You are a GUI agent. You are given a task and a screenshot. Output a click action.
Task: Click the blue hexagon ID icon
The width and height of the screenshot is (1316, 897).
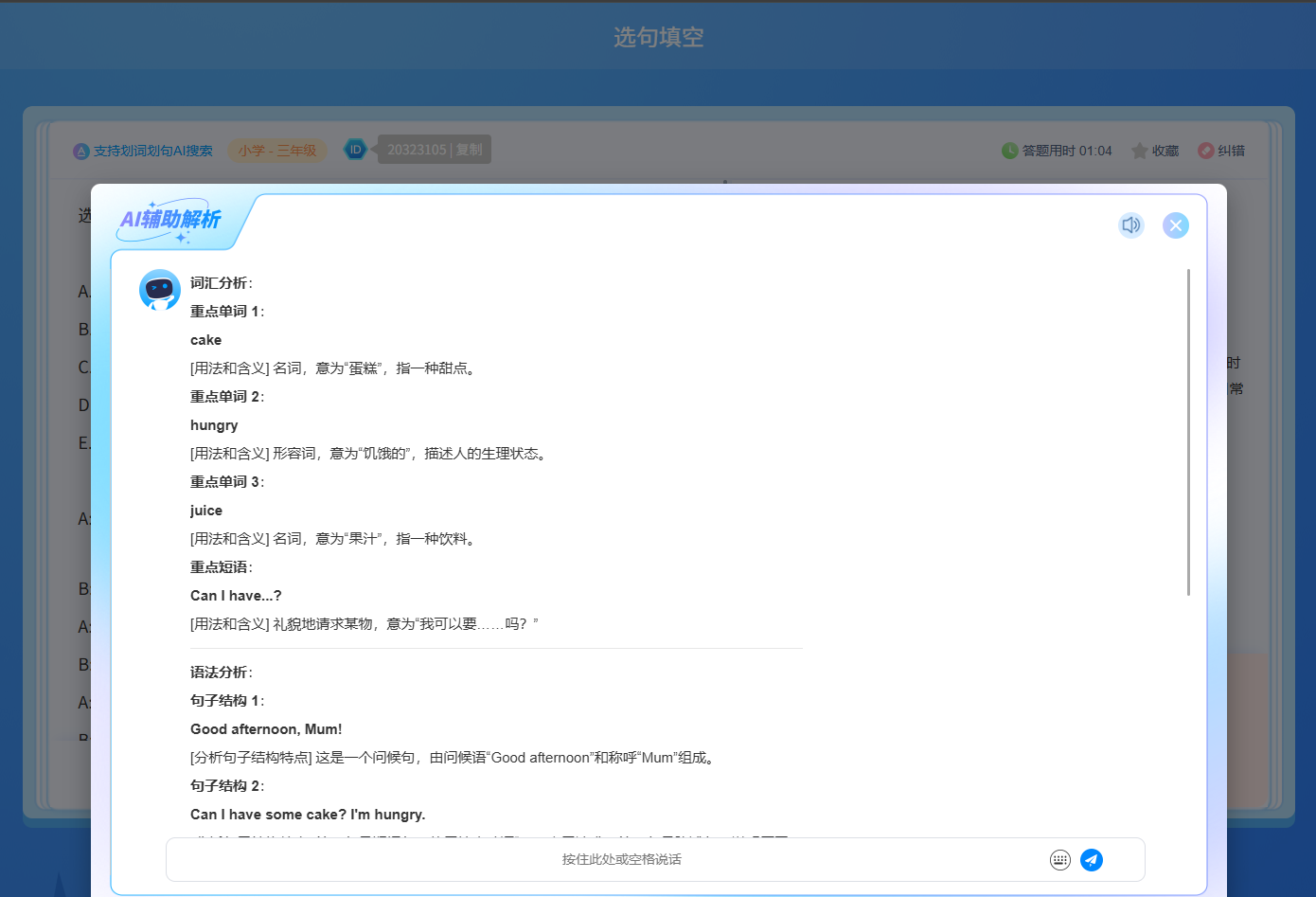[355, 150]
